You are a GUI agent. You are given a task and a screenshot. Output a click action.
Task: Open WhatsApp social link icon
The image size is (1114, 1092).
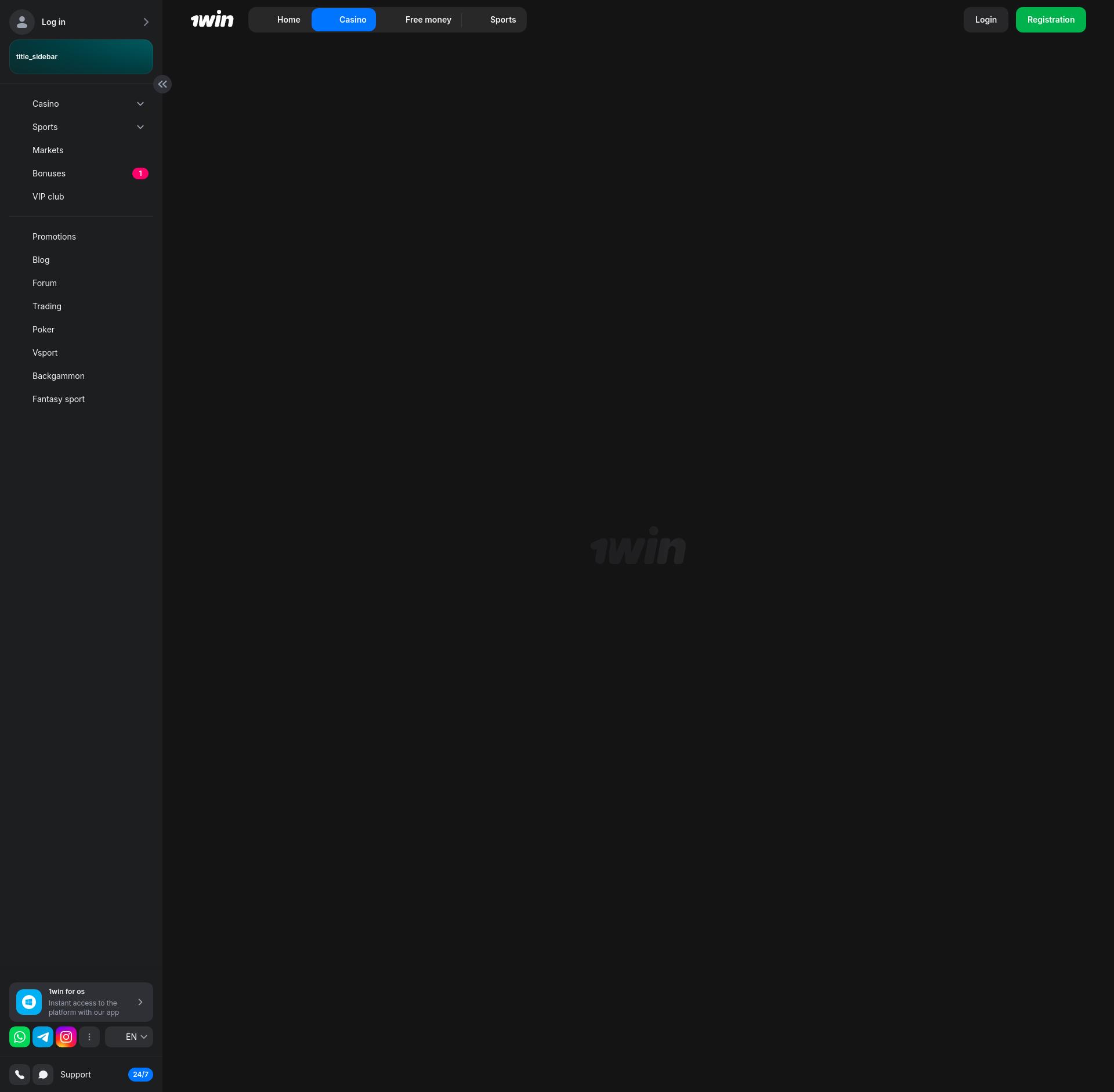point(20,1037)
